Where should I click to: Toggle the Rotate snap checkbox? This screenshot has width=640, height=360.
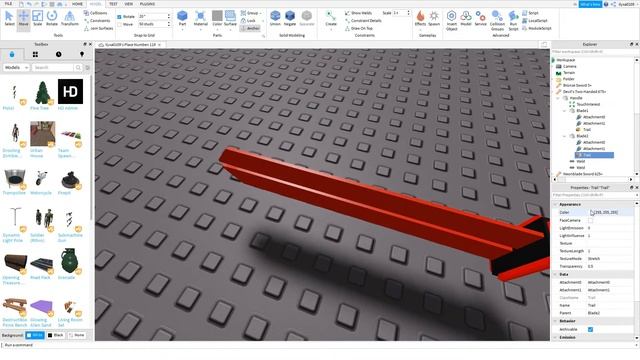[x=119, y=17]
